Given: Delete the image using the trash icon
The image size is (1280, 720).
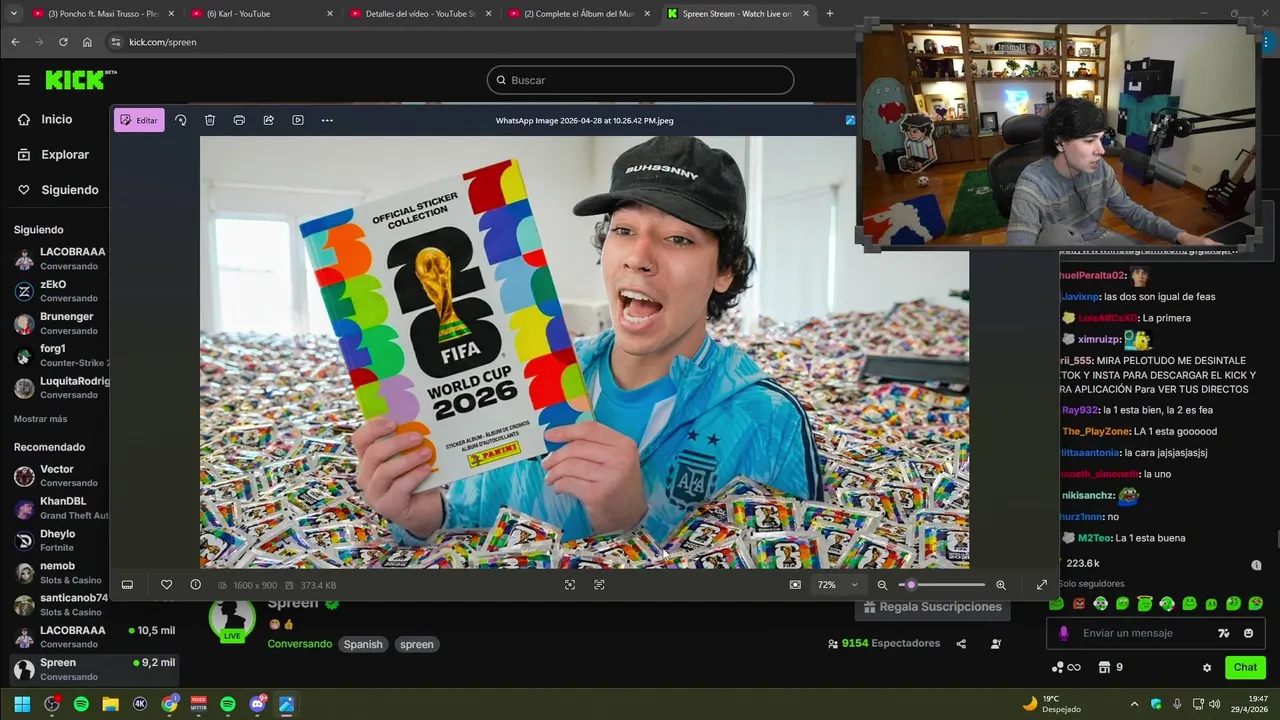Looking at the screenshot, I should click(210, 120).
